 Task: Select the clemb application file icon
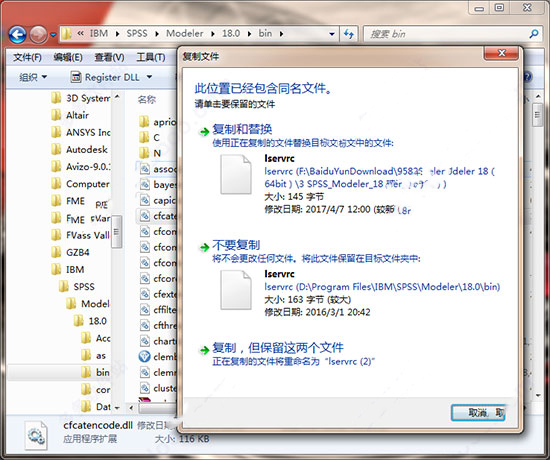coord(145,356)
